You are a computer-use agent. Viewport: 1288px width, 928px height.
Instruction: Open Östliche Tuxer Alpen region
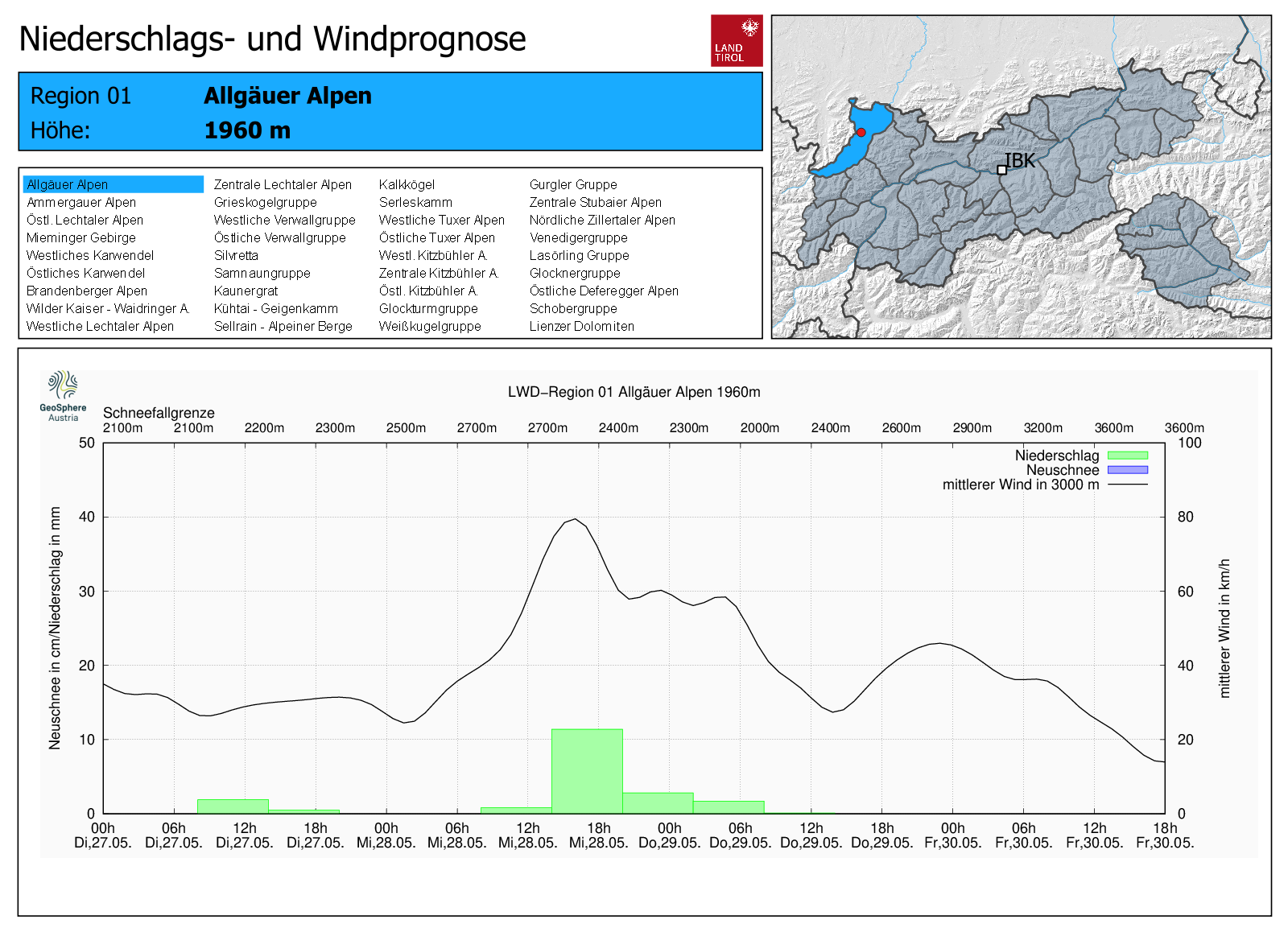tap(437, 237)
